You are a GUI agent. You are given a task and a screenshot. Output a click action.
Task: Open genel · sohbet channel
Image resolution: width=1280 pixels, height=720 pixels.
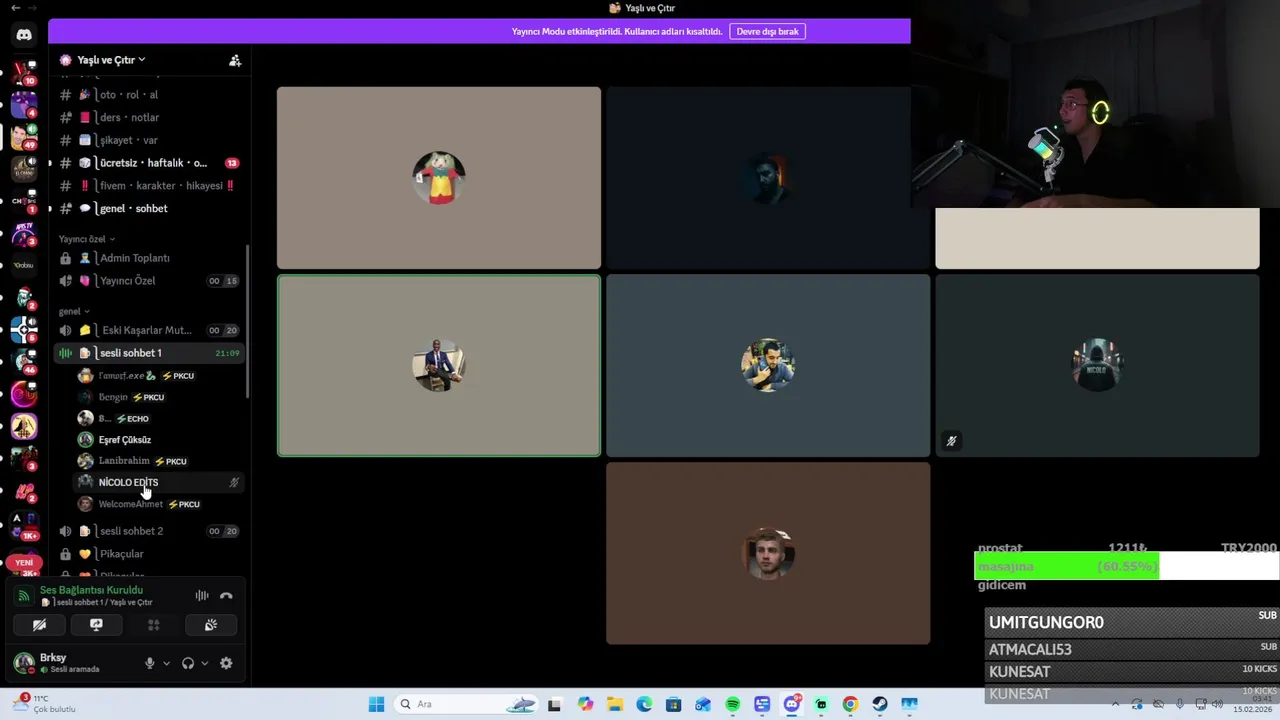(148, 208)
